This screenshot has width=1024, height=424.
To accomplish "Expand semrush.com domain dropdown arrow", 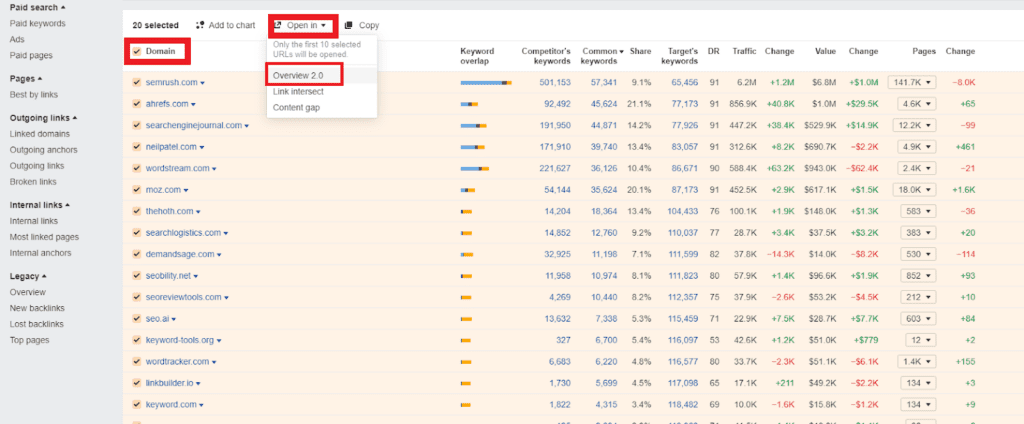I will click(x=202, y=84).
